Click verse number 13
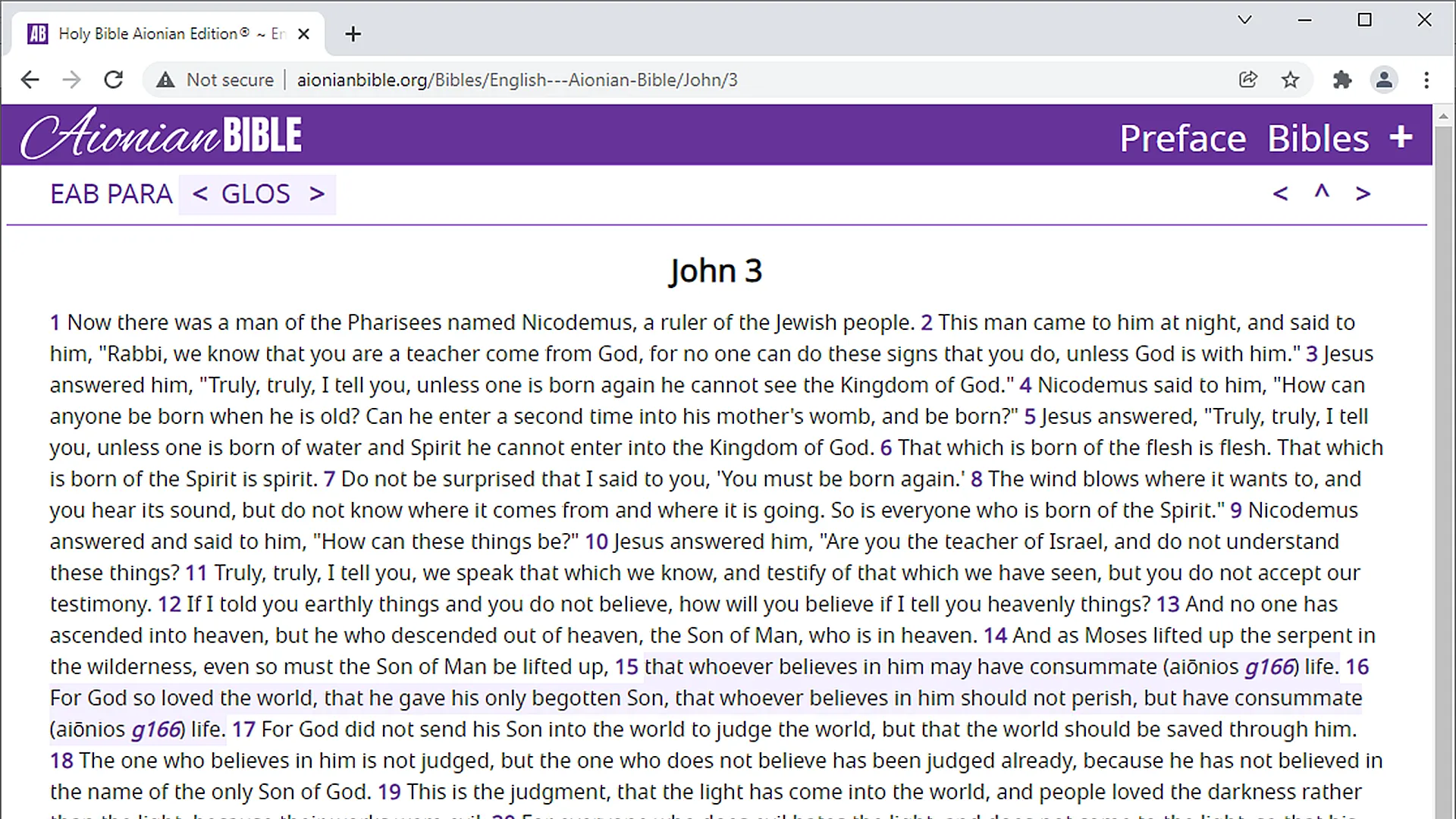The image size is (1456, 819). coord(1168,604)
